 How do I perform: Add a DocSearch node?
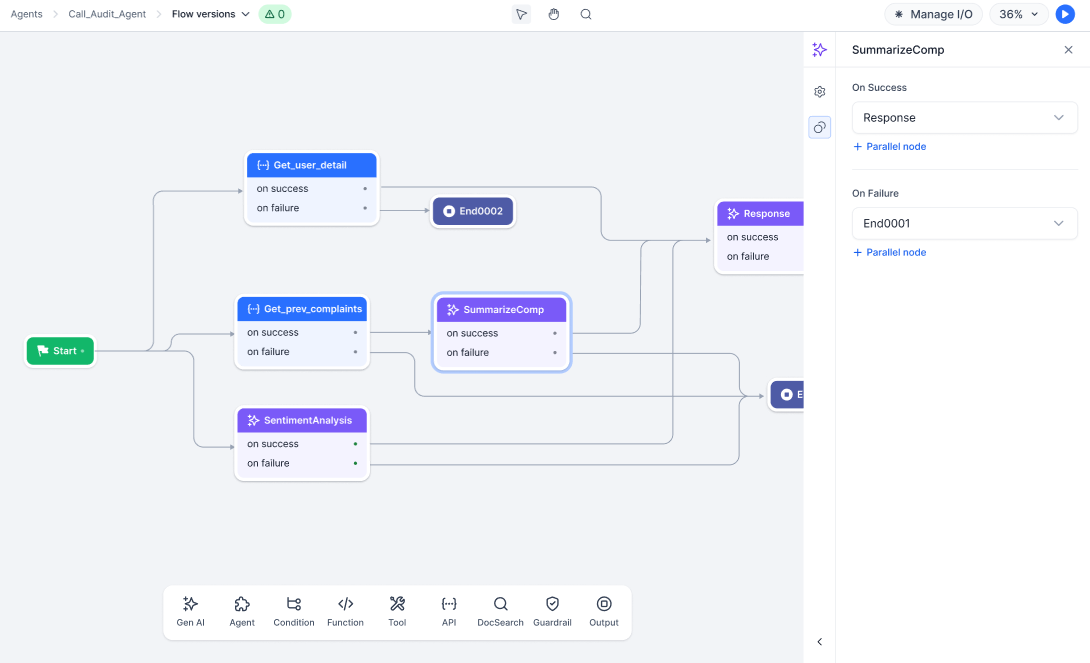point(500,611)
